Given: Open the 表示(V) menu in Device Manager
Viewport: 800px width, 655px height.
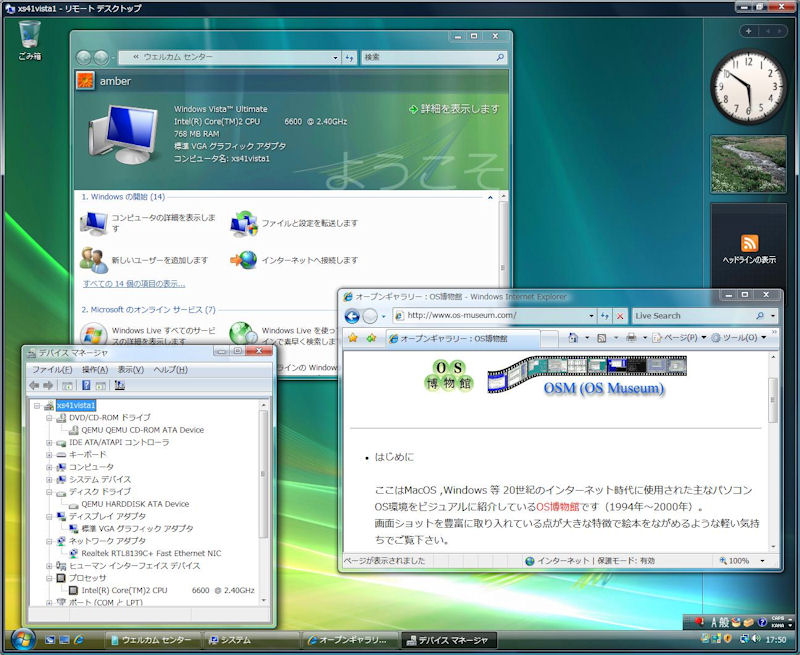Looking at the screenshot, I should [131, 369].
